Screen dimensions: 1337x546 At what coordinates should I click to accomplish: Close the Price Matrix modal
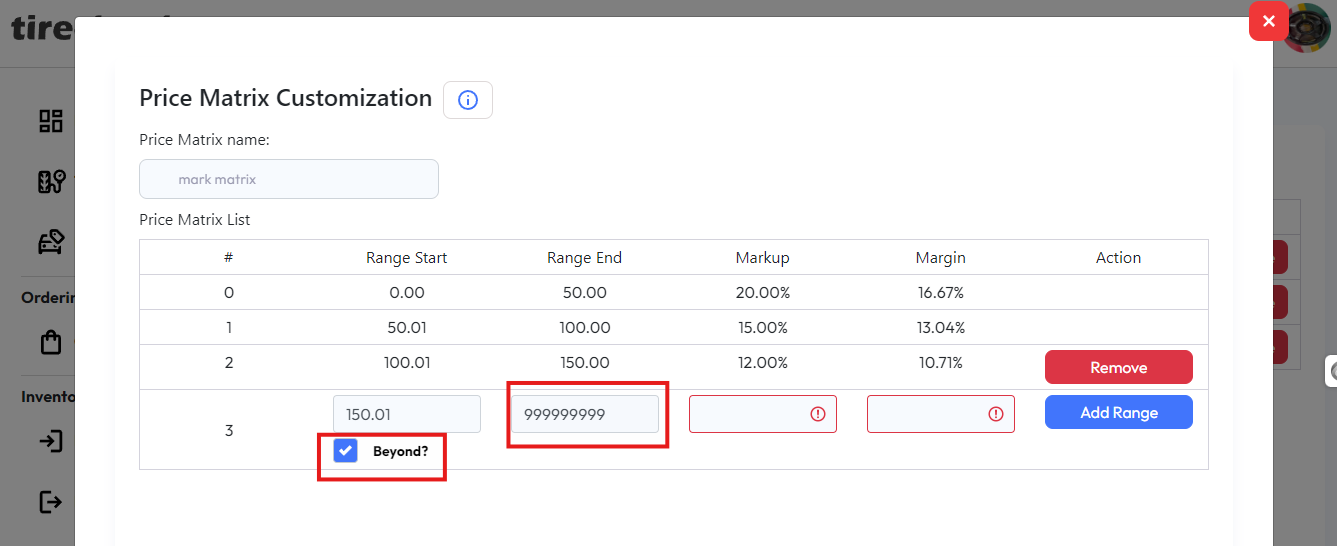click(1268, 21)
